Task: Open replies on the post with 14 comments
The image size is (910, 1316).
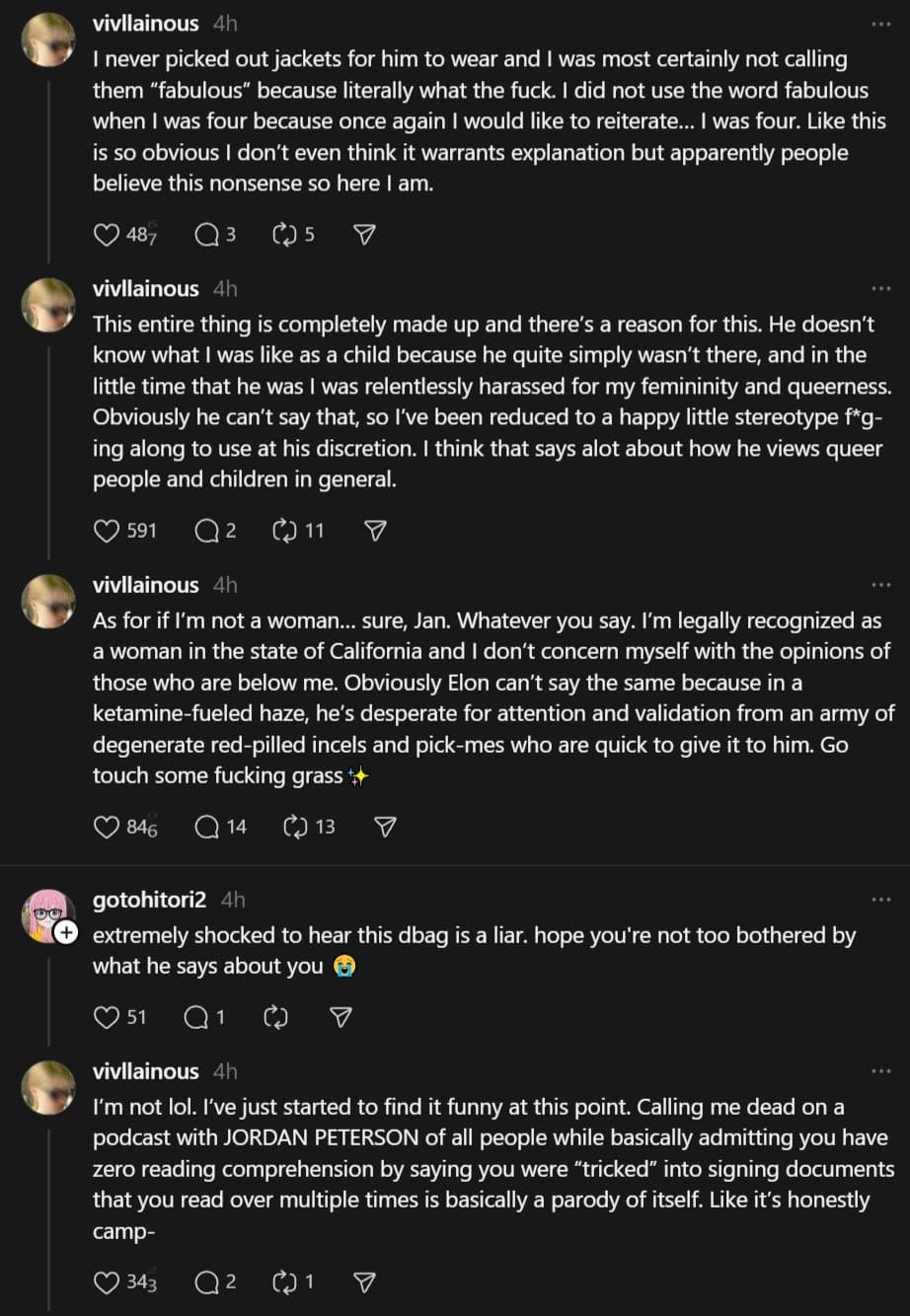Action: point(207,827)
